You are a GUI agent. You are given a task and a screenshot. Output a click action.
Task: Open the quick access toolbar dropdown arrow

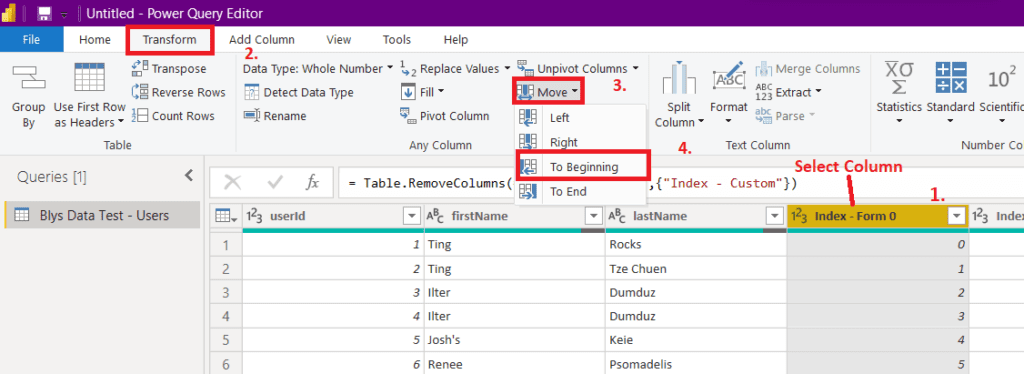64,14
